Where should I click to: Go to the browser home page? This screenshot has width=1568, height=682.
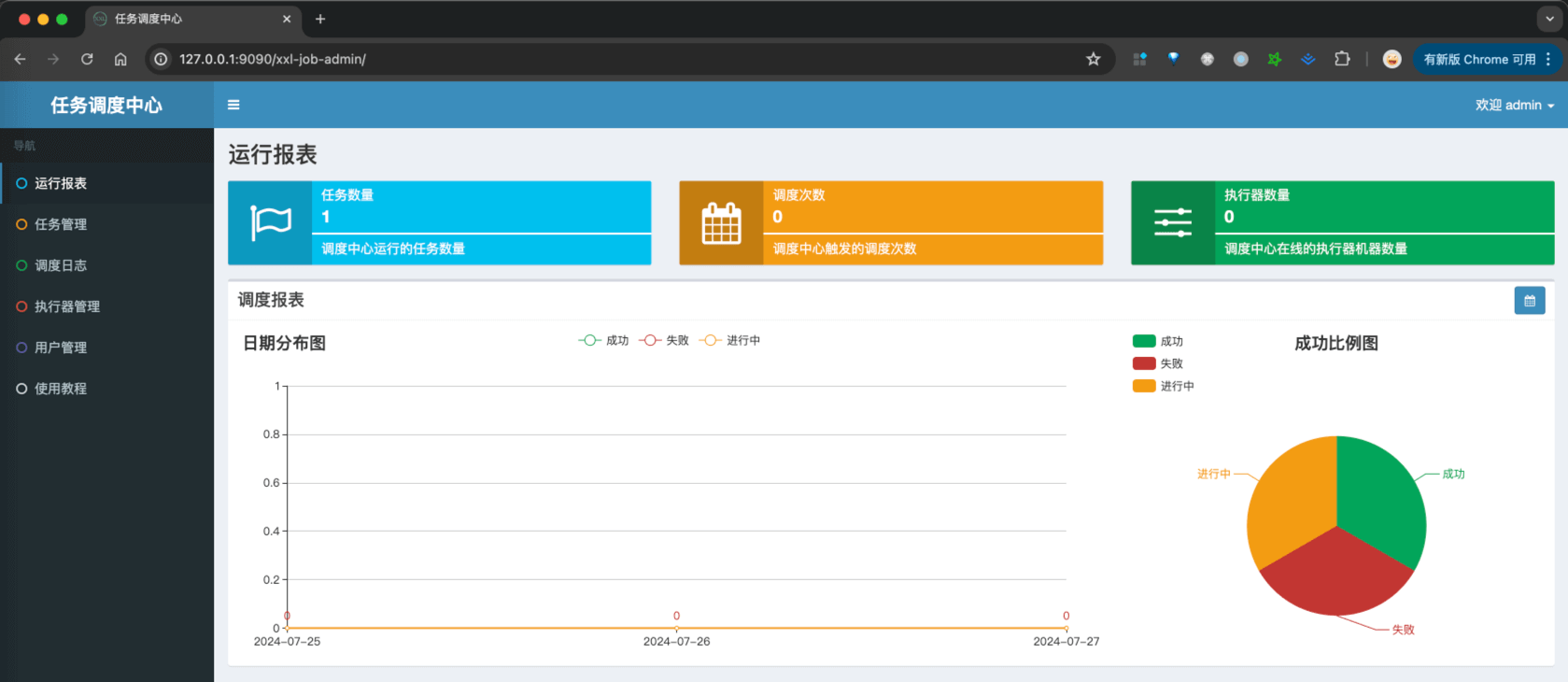coord(120,59)
